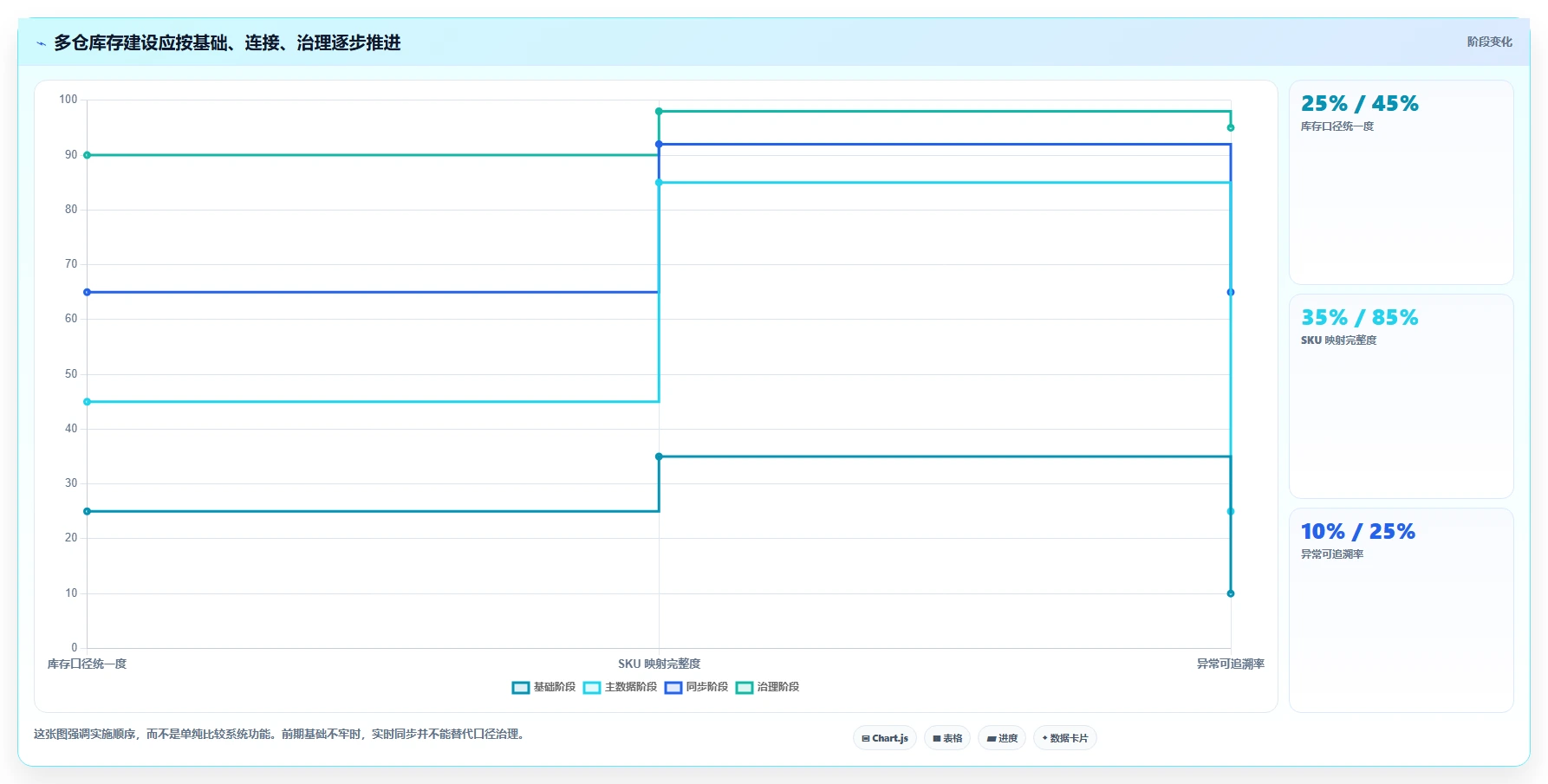The height and width of the screenshot is (784, 1548).
Task: Click the title 多仓库存建设应按基础、连接、治理逐步推进
Action: click(227, 42)
